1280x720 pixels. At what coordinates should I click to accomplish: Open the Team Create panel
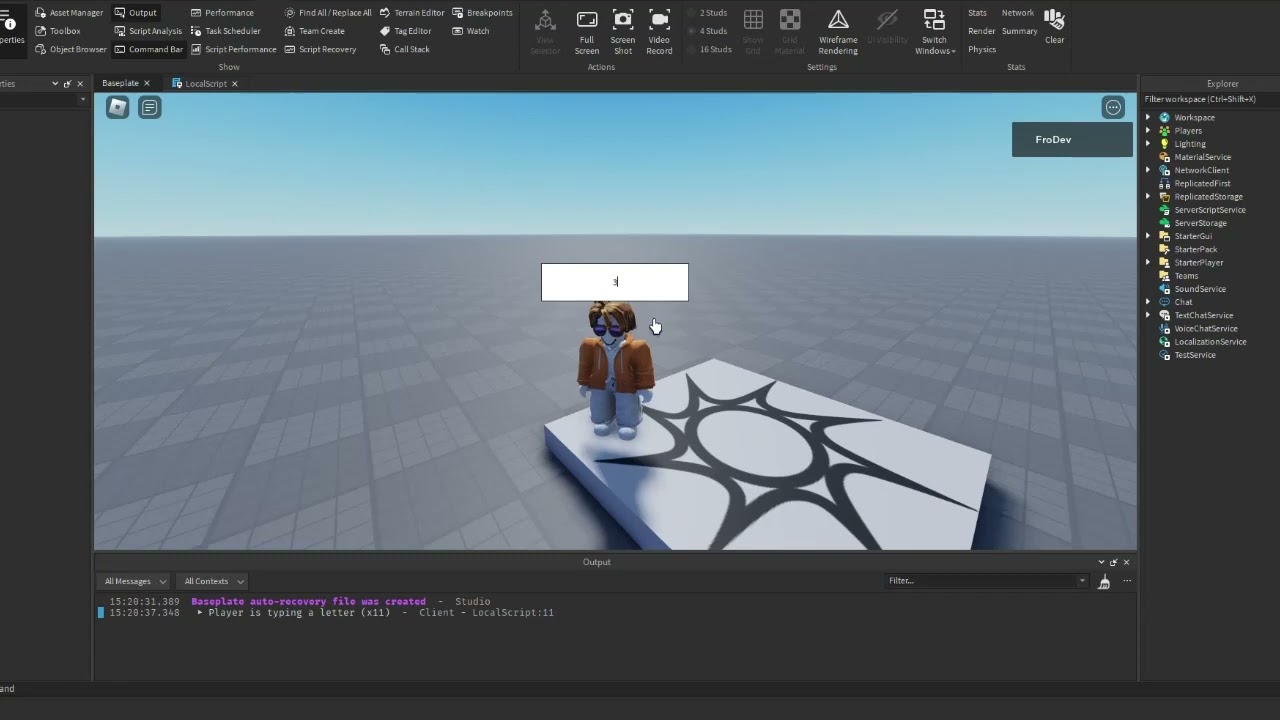tap(314, 31)
